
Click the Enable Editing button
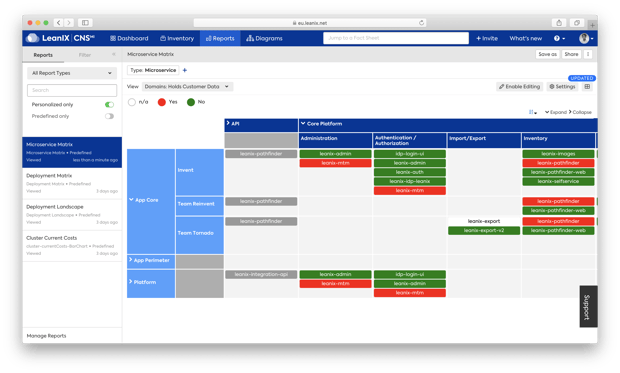pyautogui.click(x=519, y=87)
